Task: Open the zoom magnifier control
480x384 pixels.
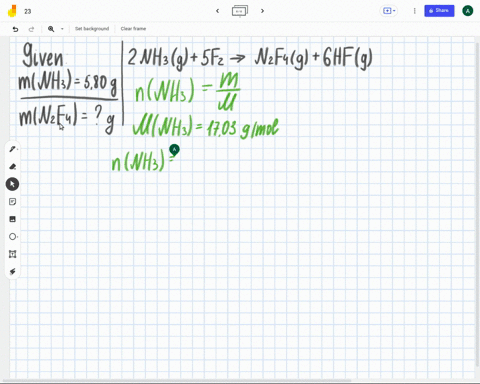Action: pos(51,29)
